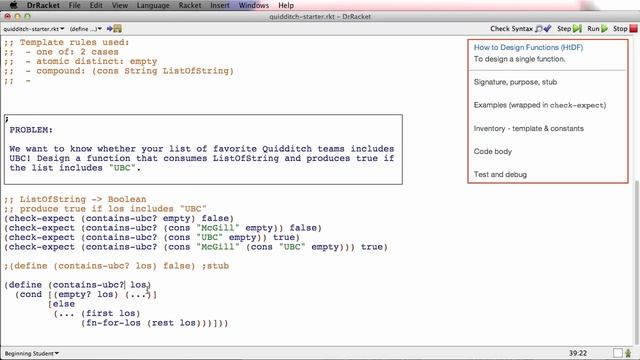Click the garbage-collection square in status bar
The width and height of the screenshot is (640, 360).
[x=618, y=353]
